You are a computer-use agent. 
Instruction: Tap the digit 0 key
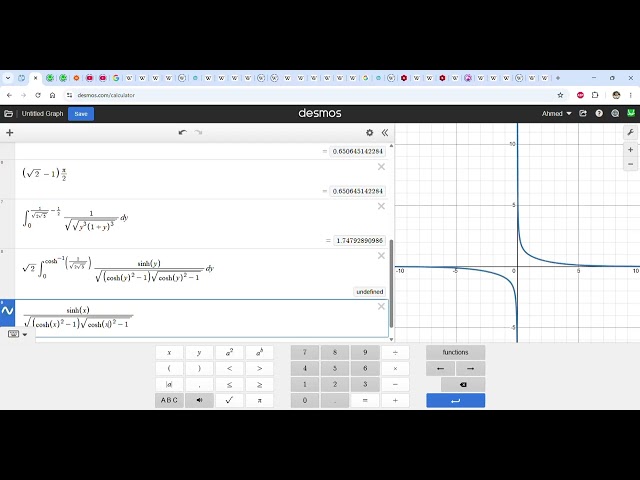(305, 400)
